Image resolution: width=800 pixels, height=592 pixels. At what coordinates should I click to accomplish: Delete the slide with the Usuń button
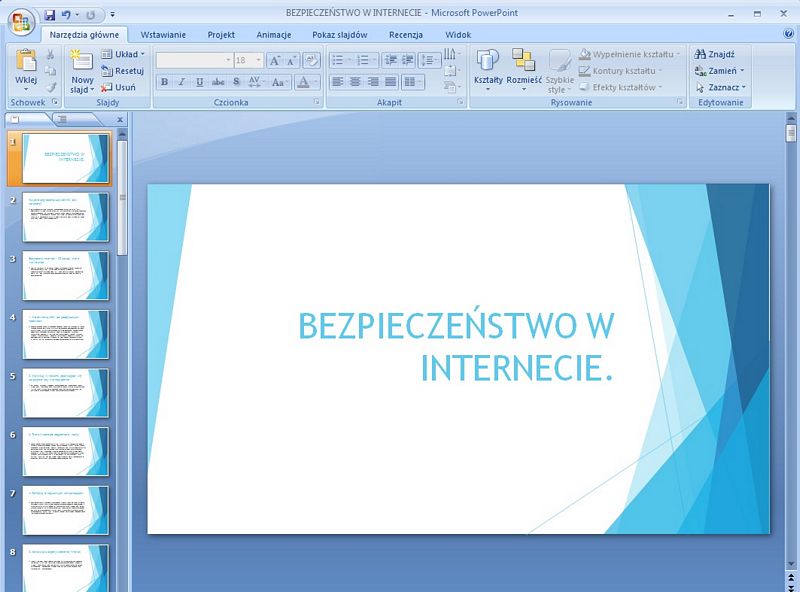[x=120, y=87]
